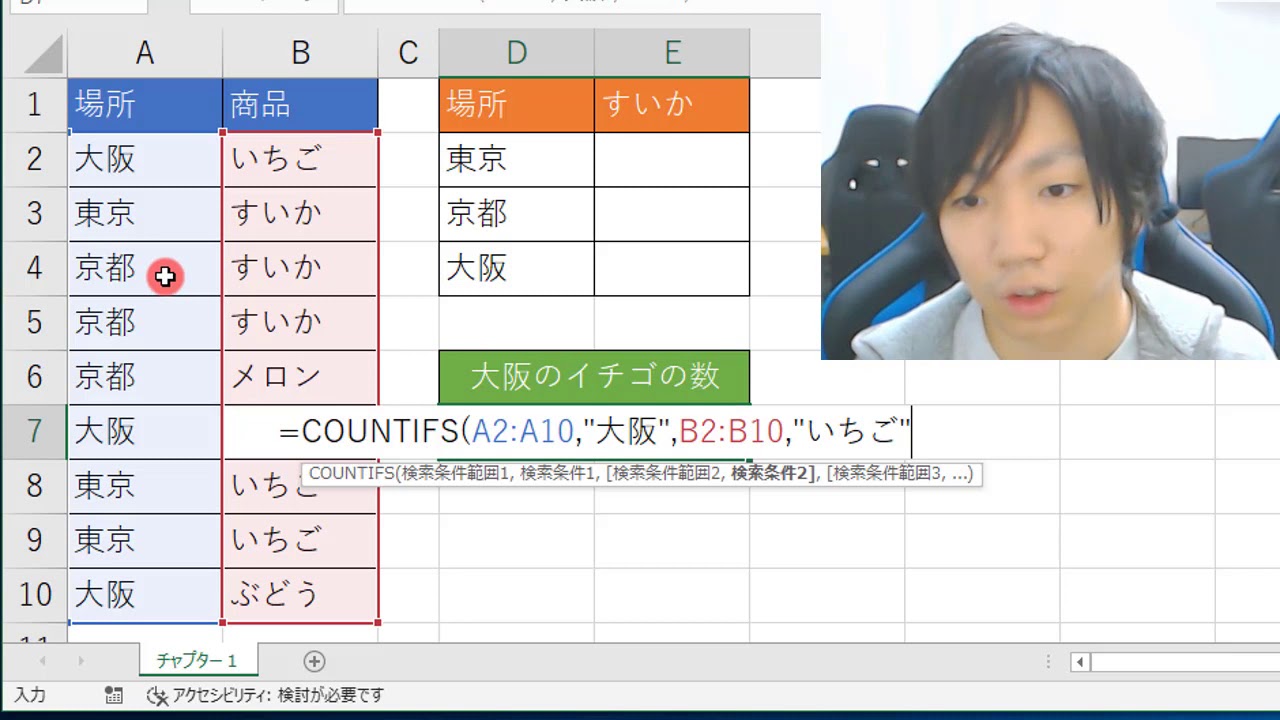This screenshot has height=720, width=1280.
Task: Select row 9 header
Action: pyautogui.click(x=34, y=541)
